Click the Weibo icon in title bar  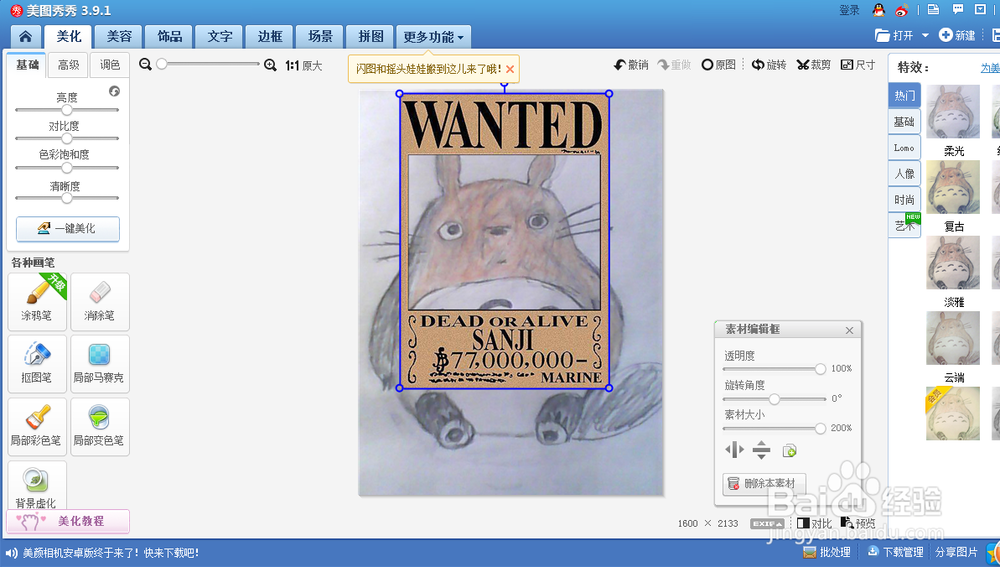[x=901, y=10]
